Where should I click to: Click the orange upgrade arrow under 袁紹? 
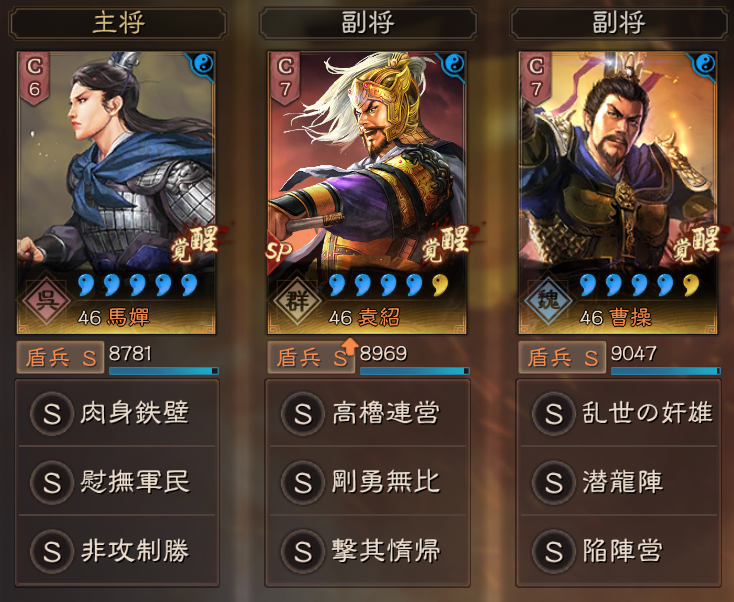(x=349, y=346)
